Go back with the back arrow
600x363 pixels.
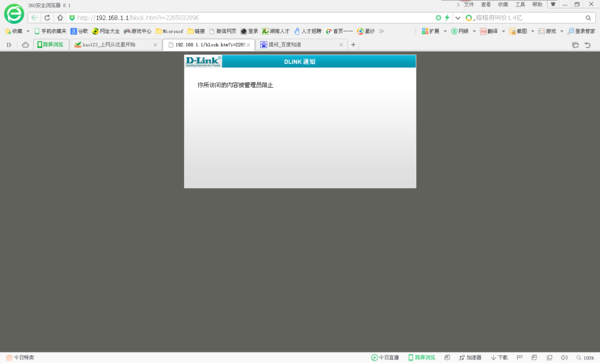(34, 18)
